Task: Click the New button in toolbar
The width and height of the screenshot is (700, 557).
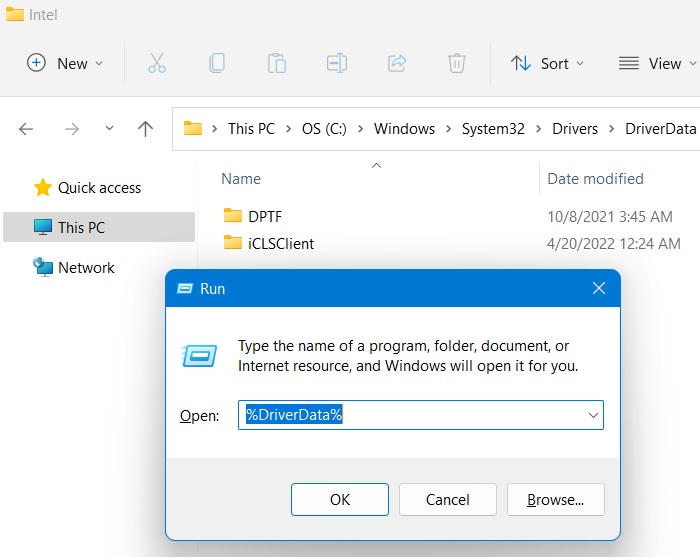Action: [65, 63]
